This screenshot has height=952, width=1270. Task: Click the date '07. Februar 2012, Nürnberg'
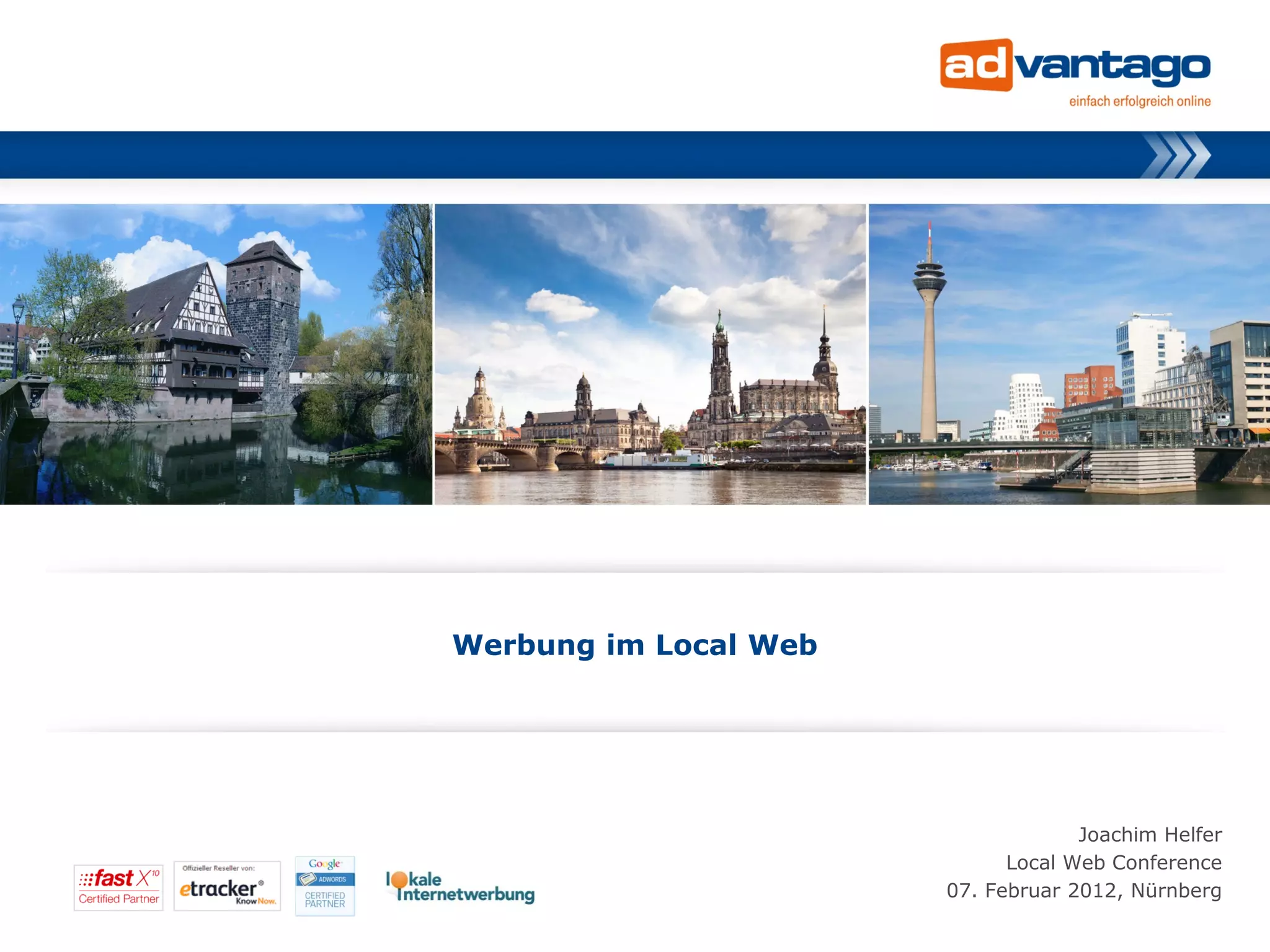(1084, 891)
